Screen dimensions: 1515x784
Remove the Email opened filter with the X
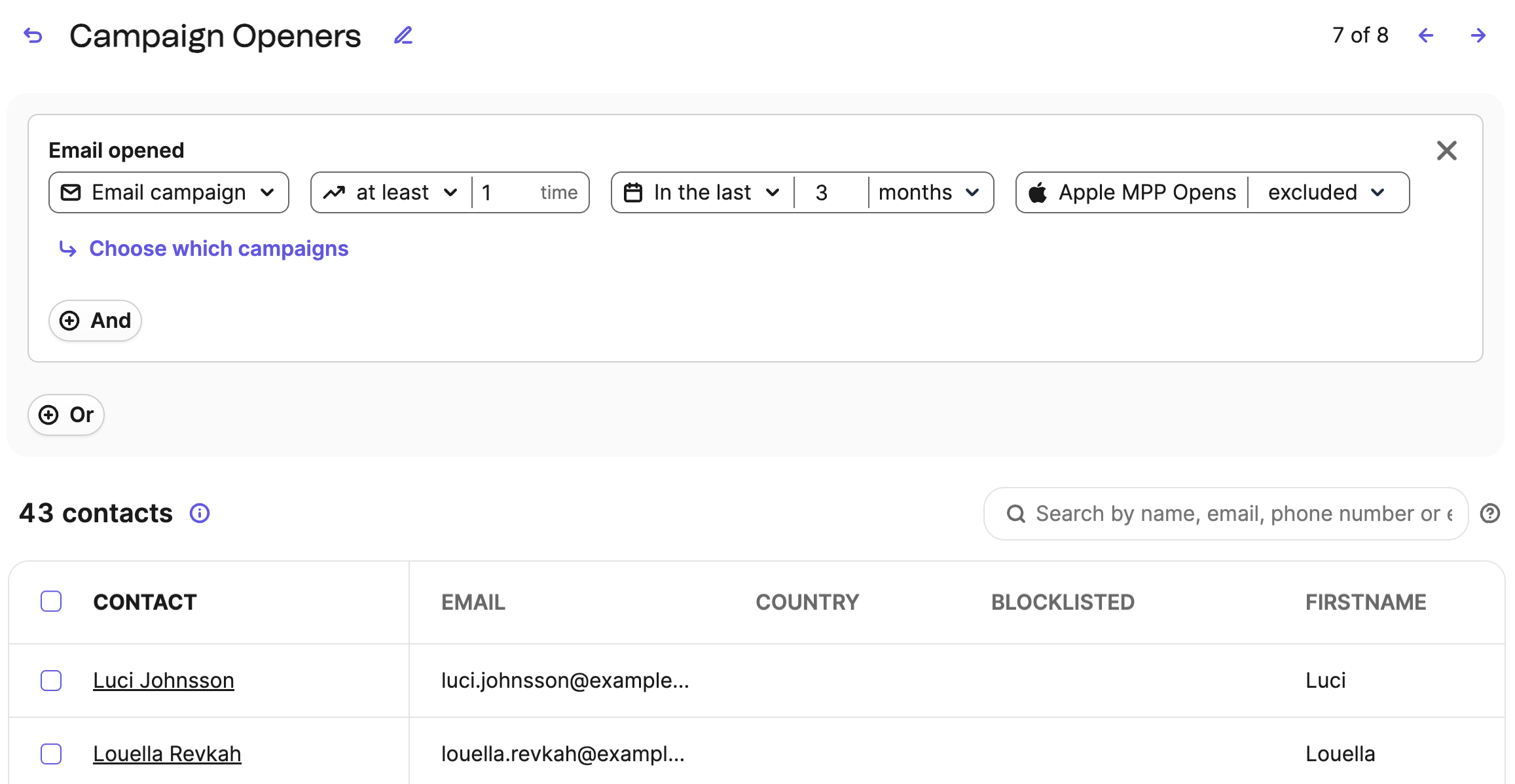(x=1446, y=151)
